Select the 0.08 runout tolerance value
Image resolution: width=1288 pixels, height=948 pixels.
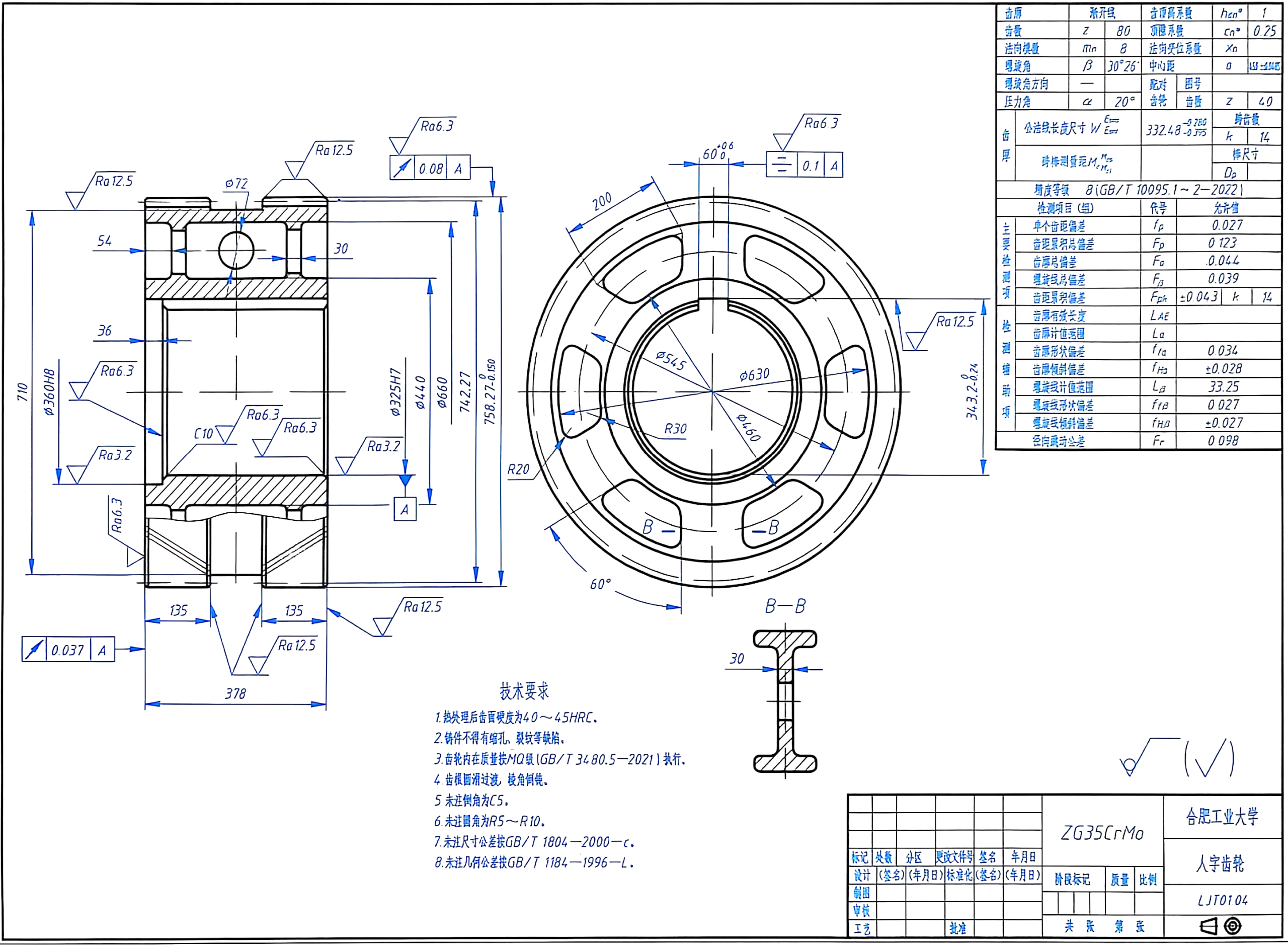pyautogui.click(x=430, y=169)
